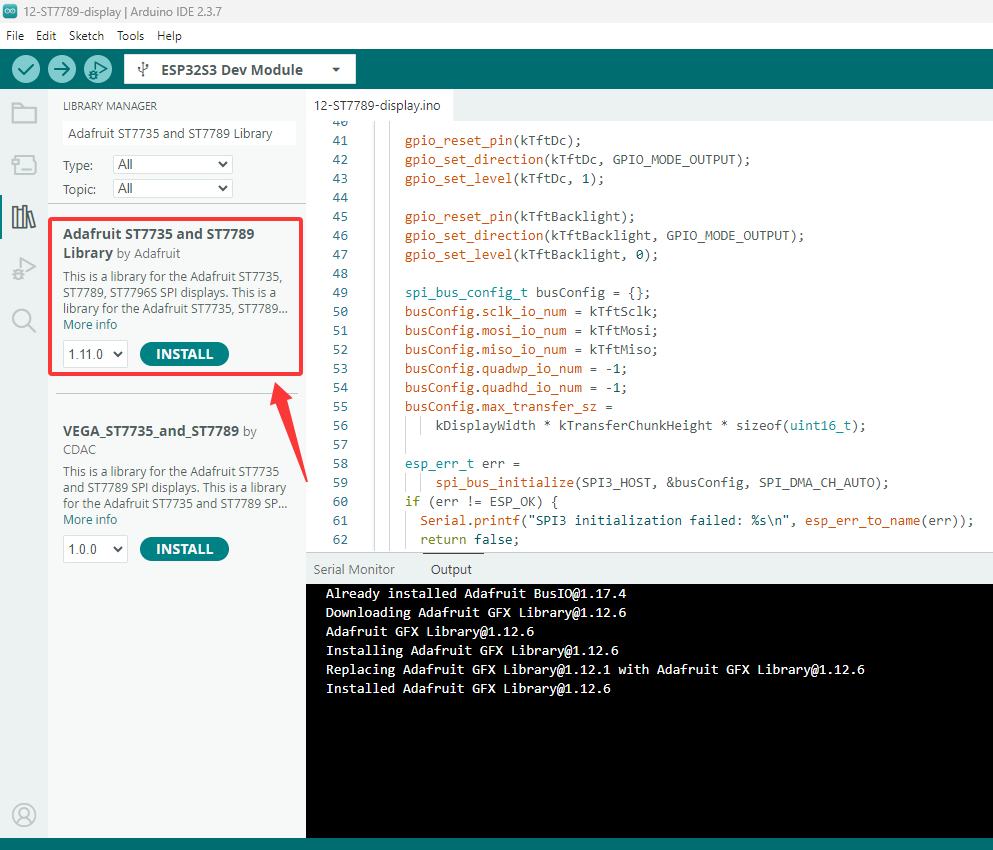Select the Library Manager books icon
The height and width of the screenshot is (850, 993).
pos(24,217)
